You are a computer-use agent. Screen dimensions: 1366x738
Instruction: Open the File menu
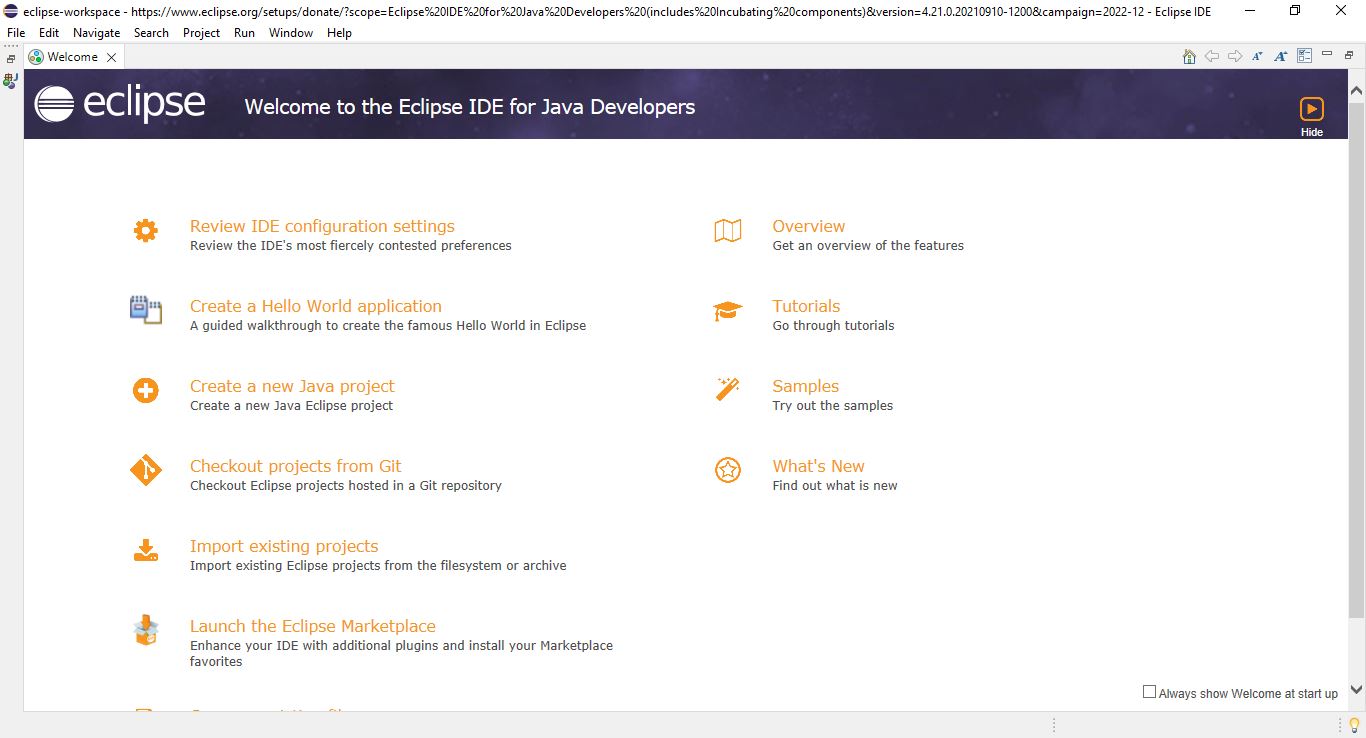pyautogui.click(x=16, y=33)
